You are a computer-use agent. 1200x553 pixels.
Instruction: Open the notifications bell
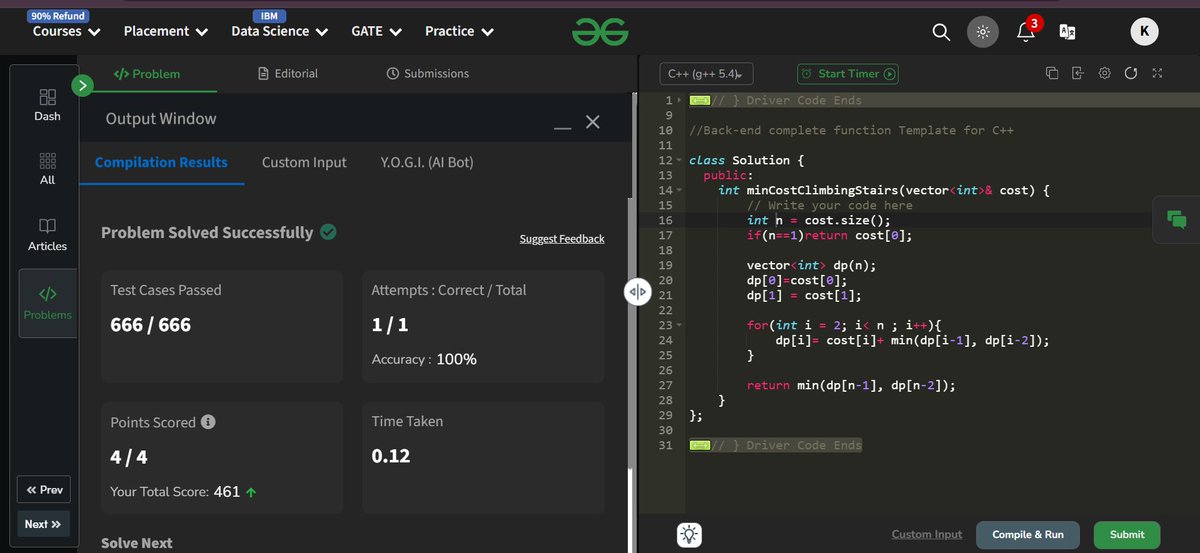[x=1025, y=32]
